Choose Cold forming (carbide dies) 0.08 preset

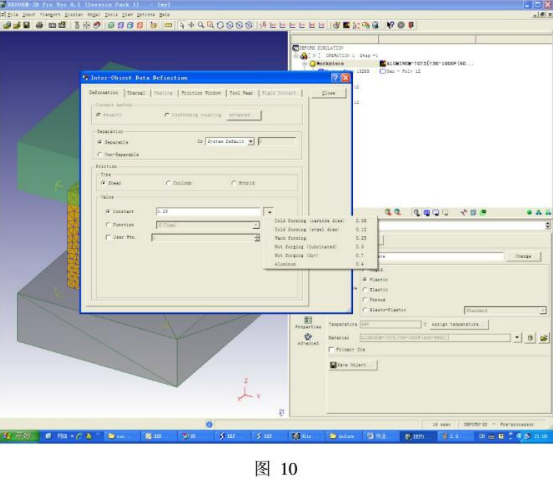pos(320,221)
